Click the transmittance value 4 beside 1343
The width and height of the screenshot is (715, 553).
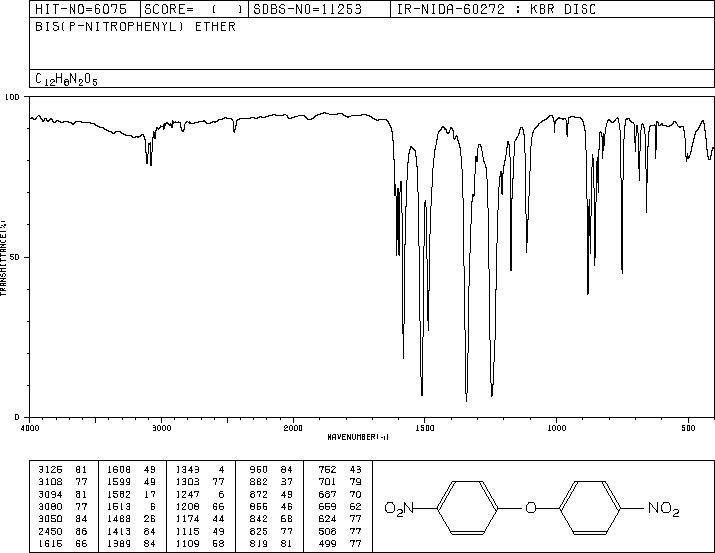click(221, 469)
